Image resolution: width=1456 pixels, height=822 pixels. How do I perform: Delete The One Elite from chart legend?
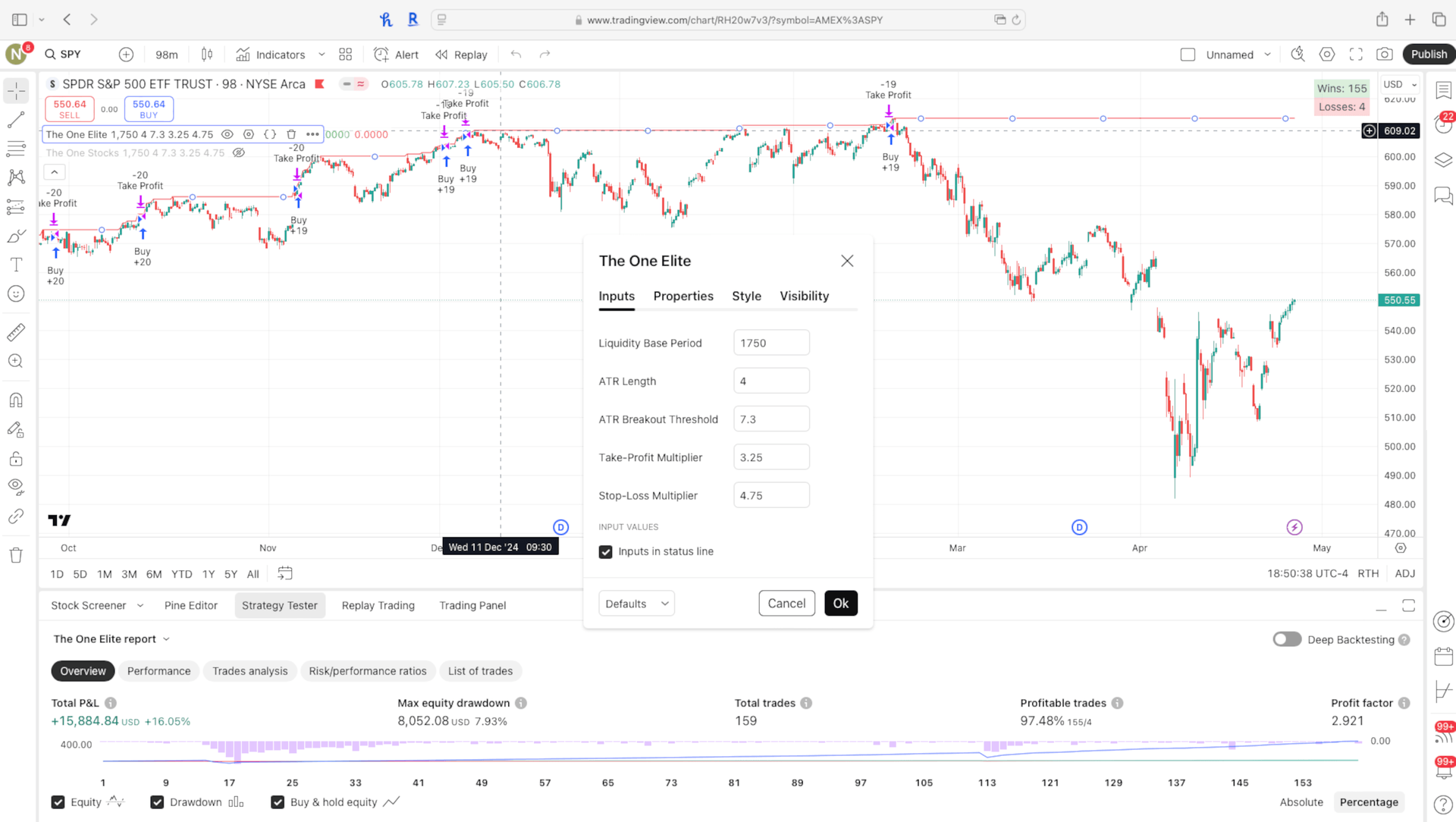click(291, 134)
